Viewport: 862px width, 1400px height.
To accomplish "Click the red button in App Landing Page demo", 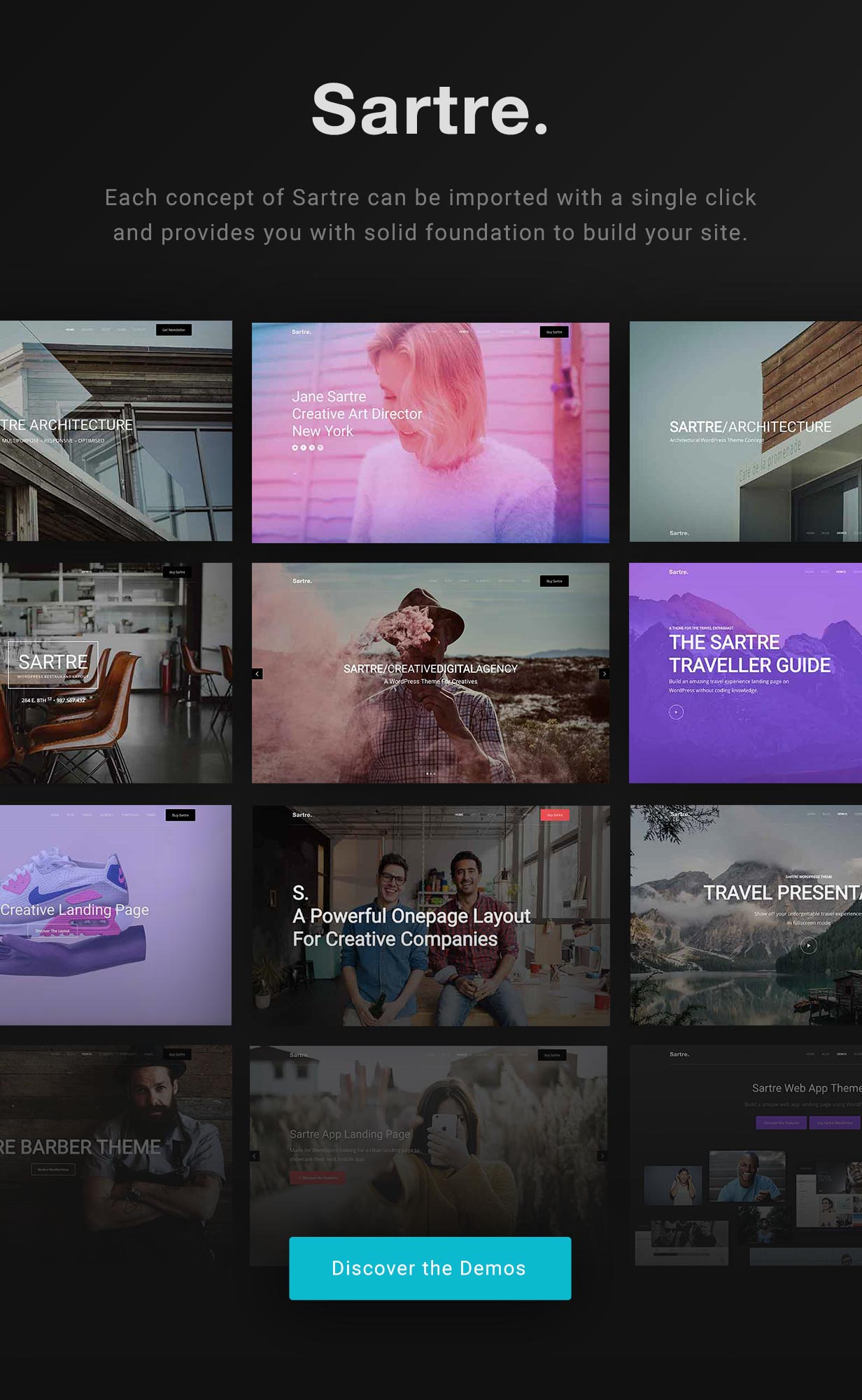I will pyautogui.click(x=318, y=1177).
